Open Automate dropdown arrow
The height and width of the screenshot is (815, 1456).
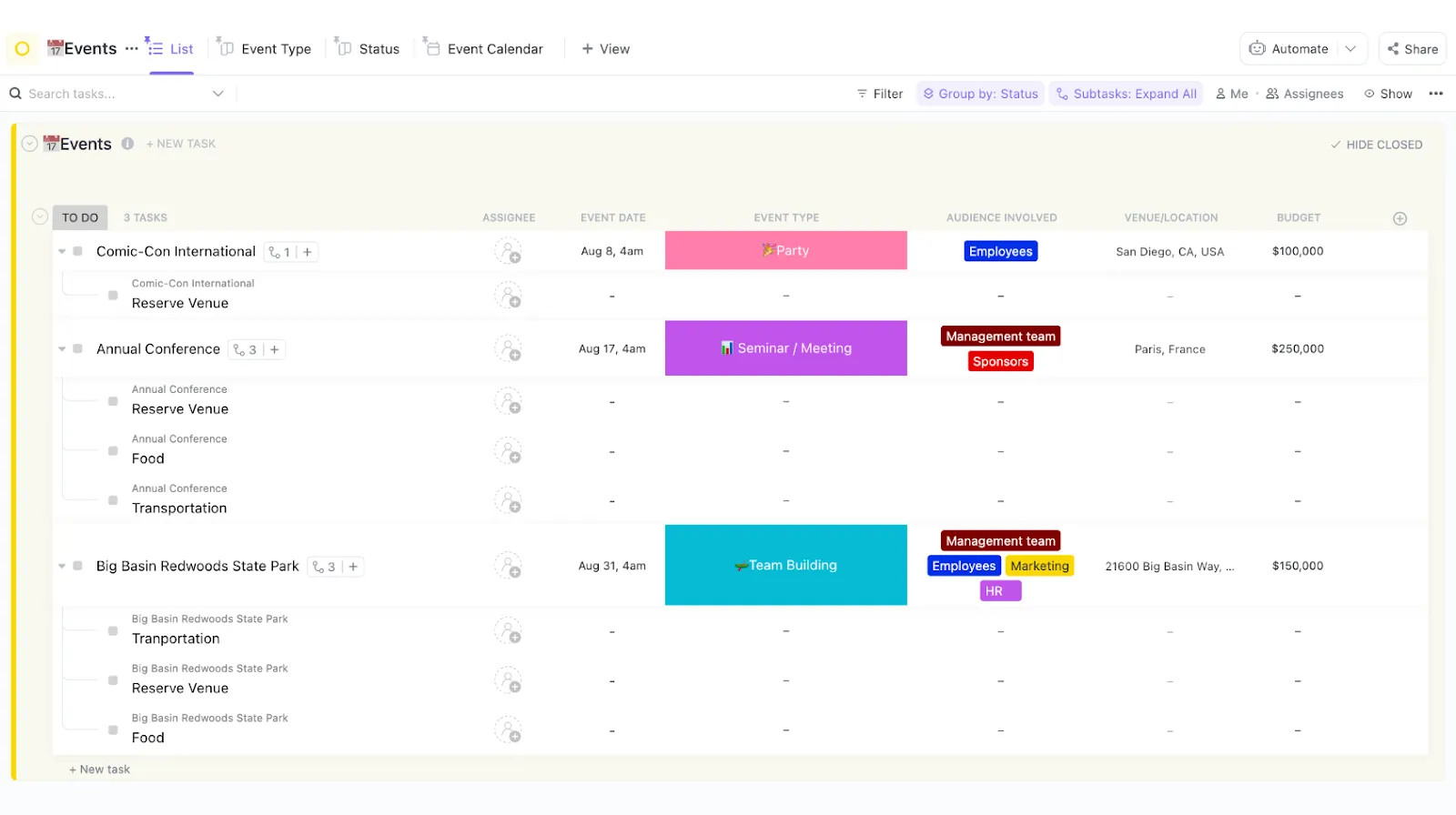pyautogui.click(x=1350, y=49)
